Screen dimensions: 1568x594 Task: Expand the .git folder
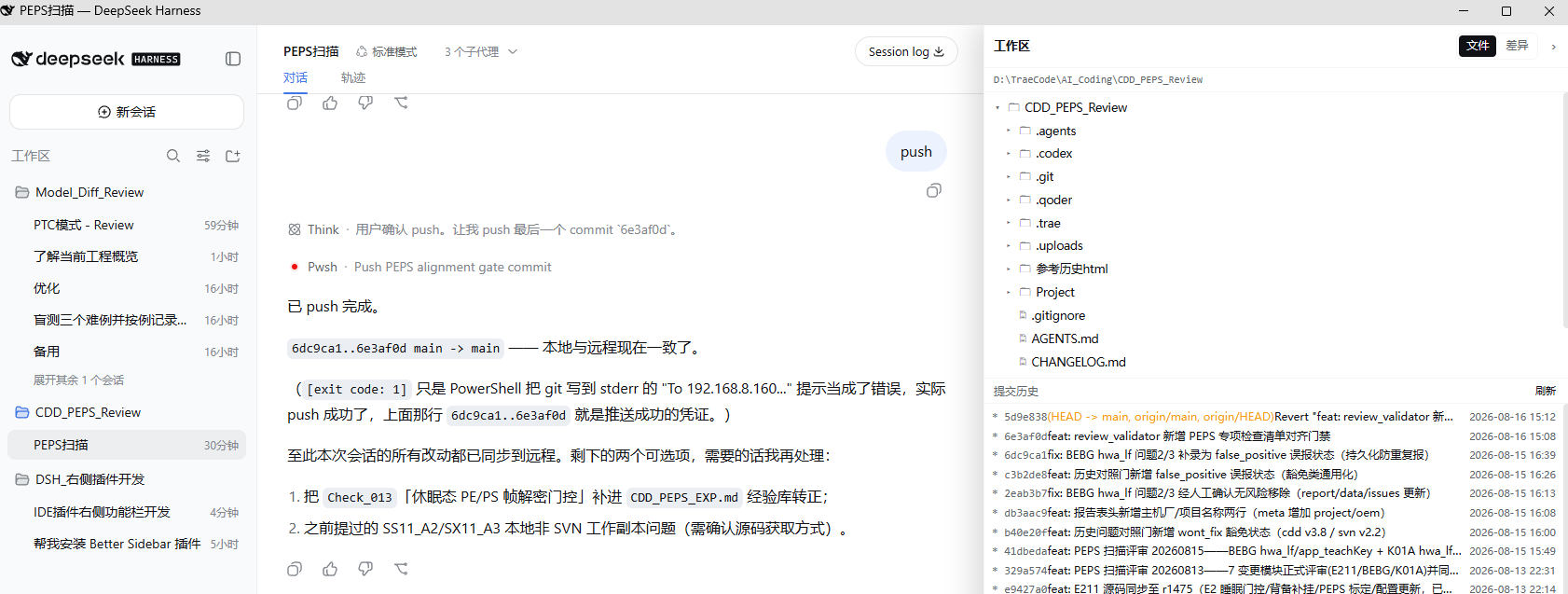click(1009, 177)
